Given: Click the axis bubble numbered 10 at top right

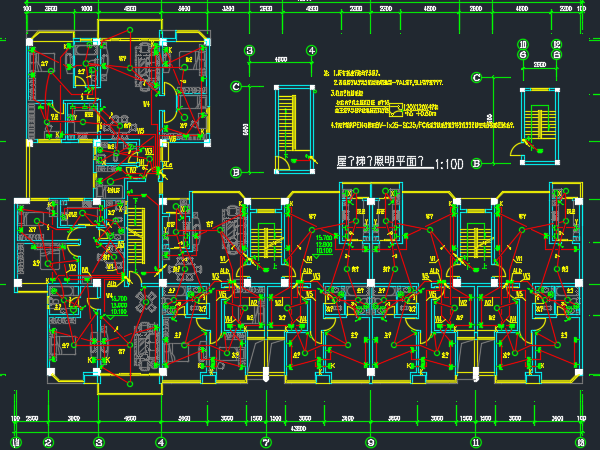Looking at the screenshot, I should point(523,44).
